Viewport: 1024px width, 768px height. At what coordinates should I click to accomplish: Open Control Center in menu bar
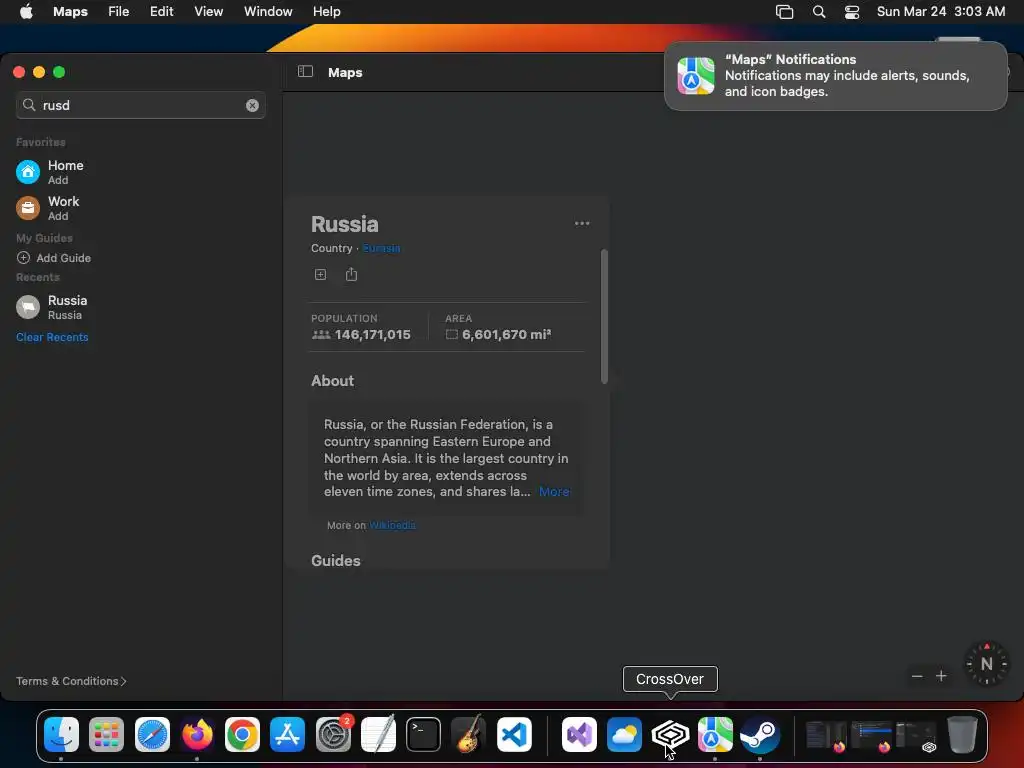(852, 12)
